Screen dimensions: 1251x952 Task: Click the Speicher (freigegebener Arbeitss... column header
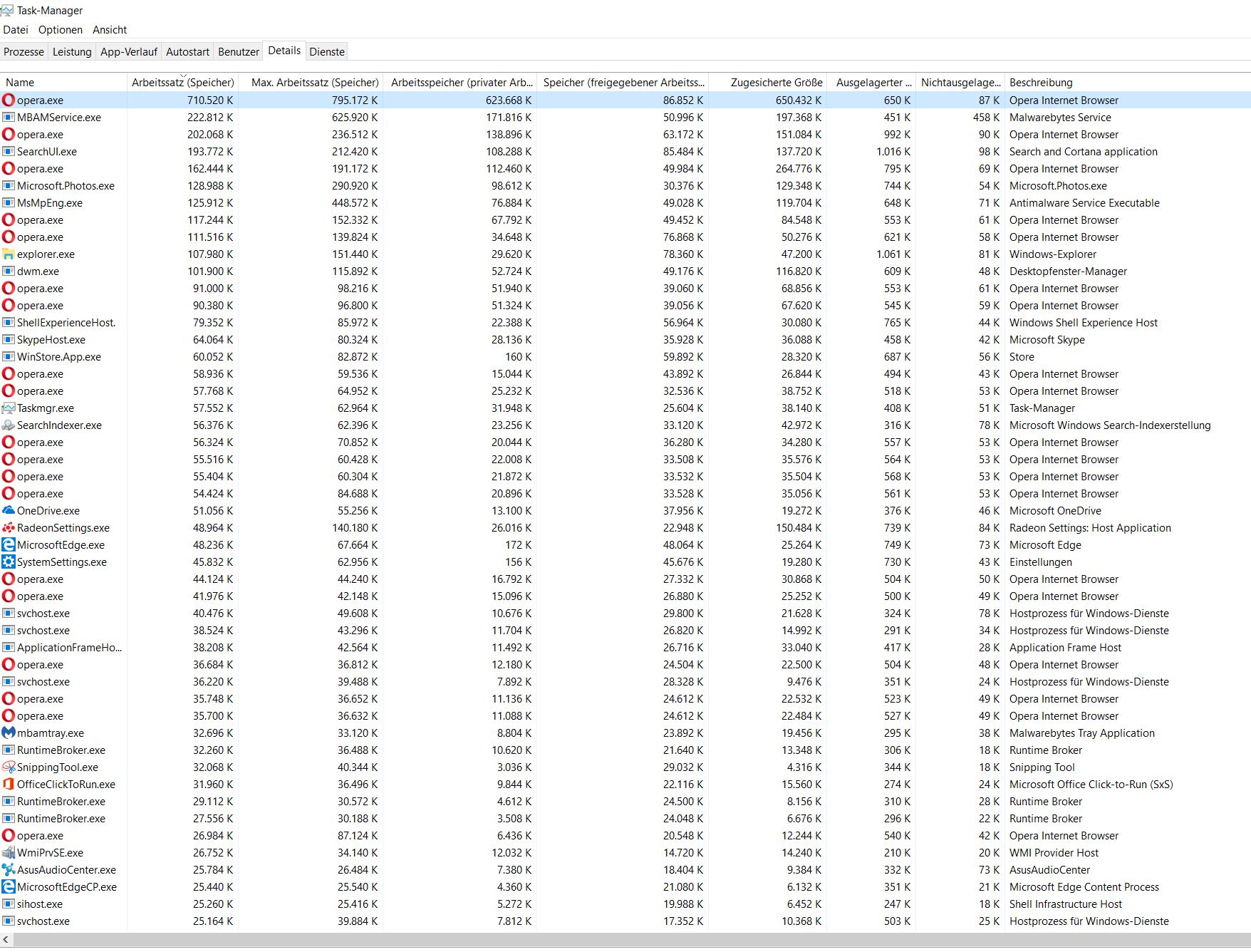pyautogui.click(x=623, y=83)
